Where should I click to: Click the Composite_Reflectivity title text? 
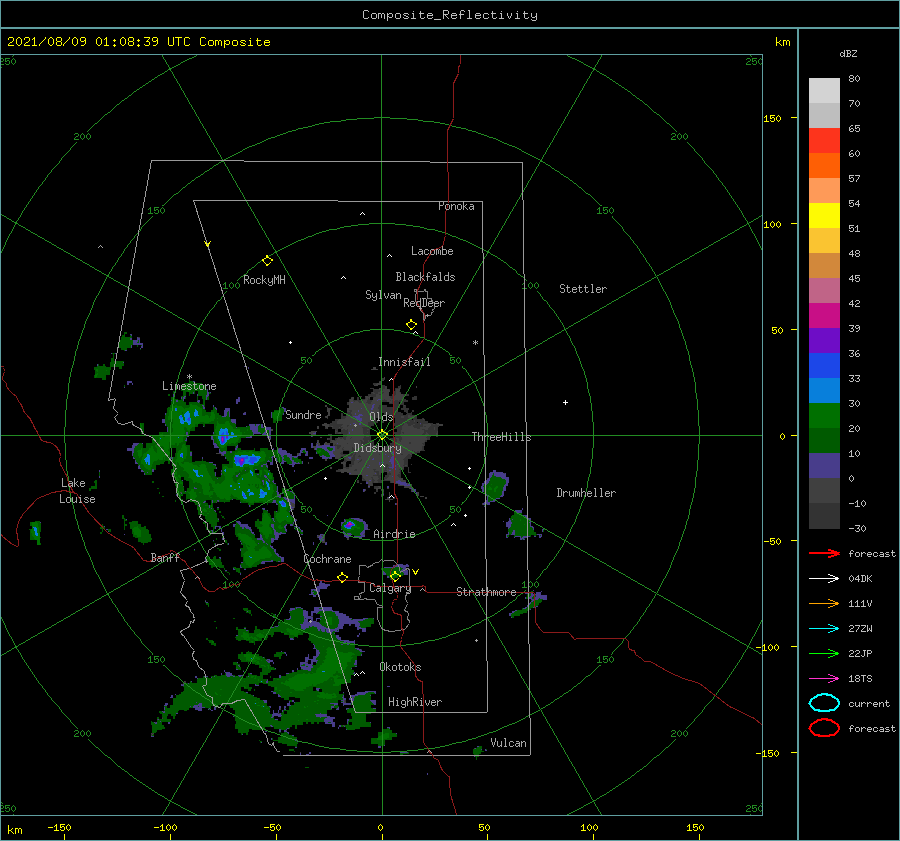[450, 15]
